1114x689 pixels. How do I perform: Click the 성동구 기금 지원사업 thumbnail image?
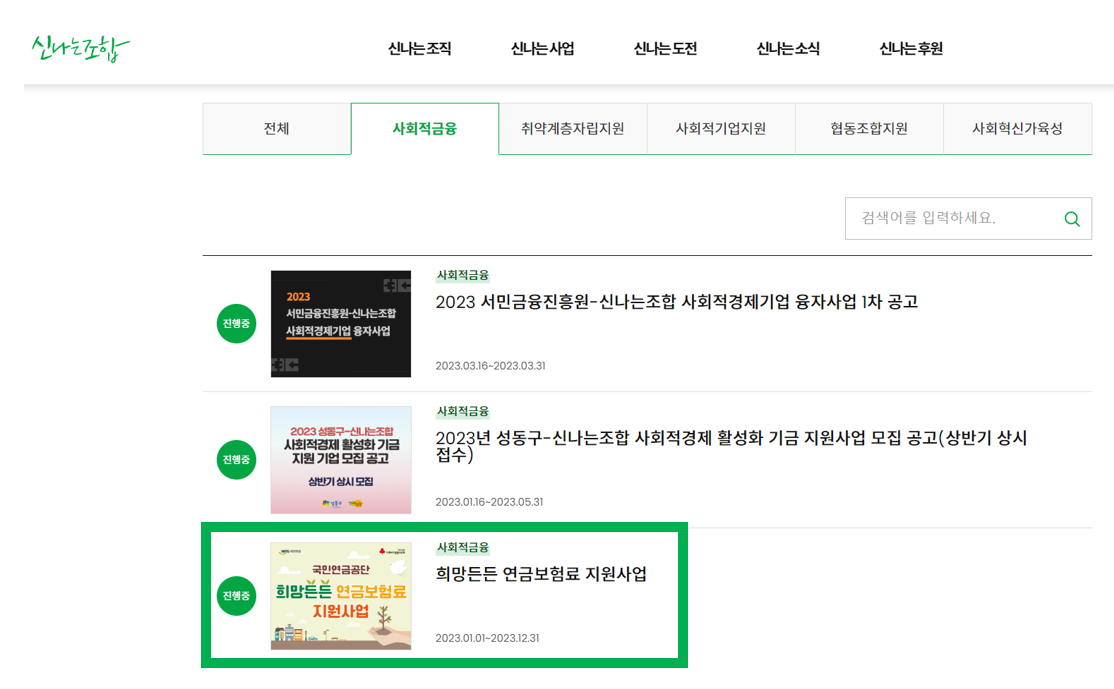(x=340, y=459)
